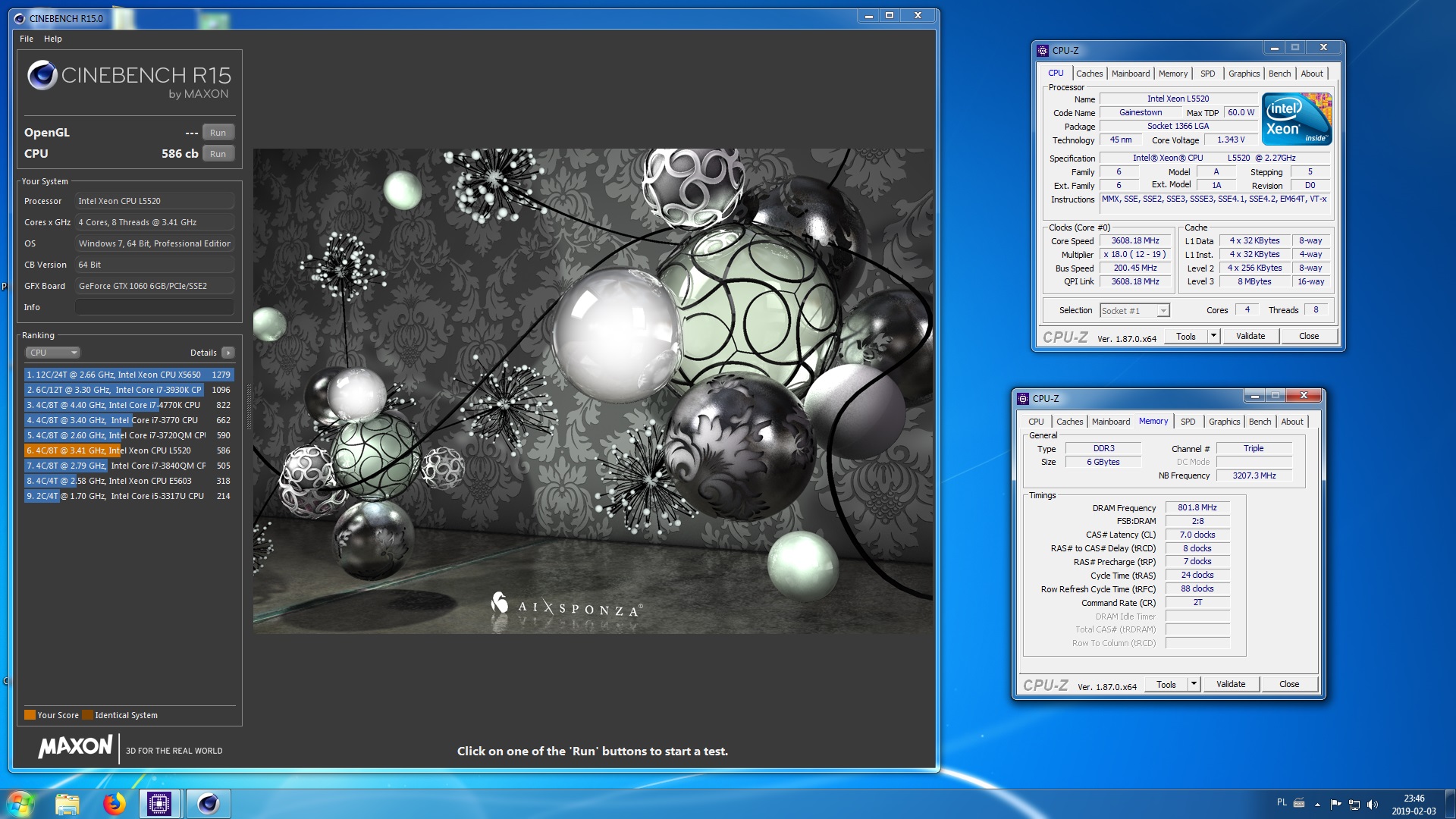This screenshot has height=819, width=1456.
Task: Open Caches tab in lower CPU-Z window
Action: click(1069, 422)
